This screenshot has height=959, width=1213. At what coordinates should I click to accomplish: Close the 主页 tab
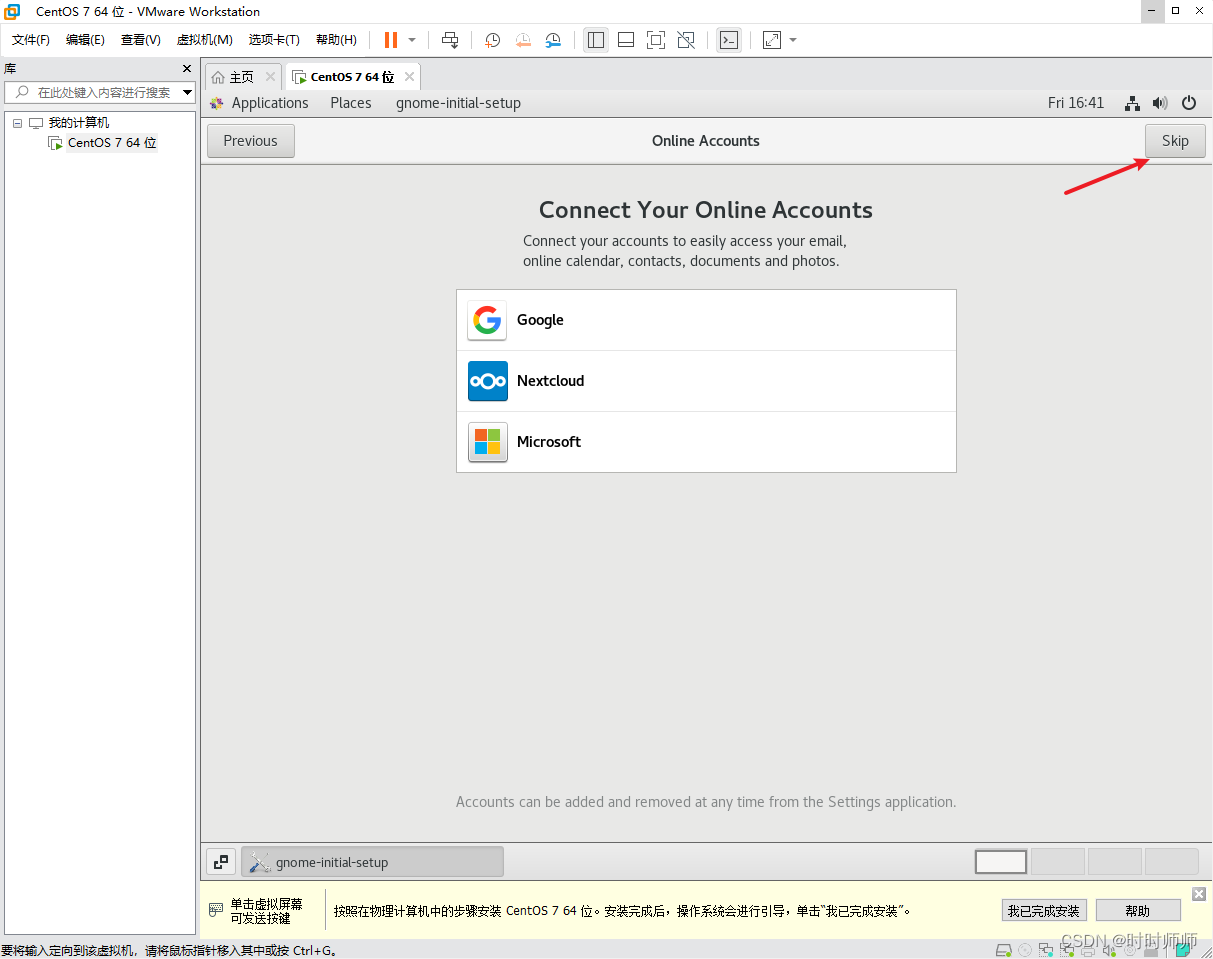coord(270,77)
